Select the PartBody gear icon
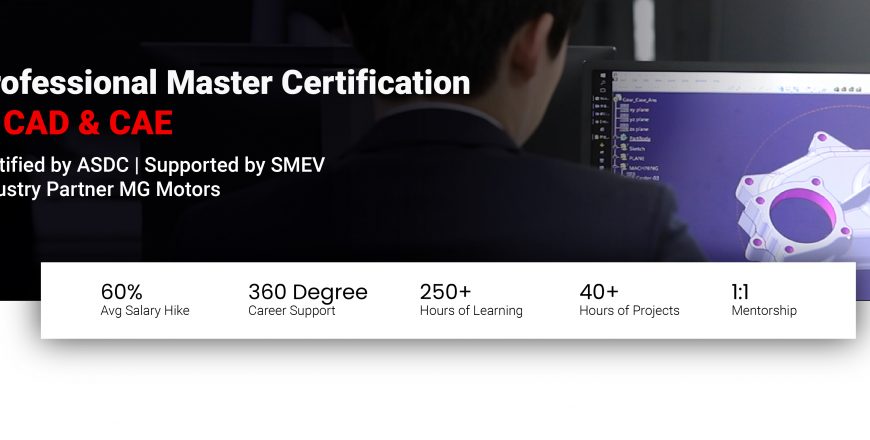 (x=624, y=138)
